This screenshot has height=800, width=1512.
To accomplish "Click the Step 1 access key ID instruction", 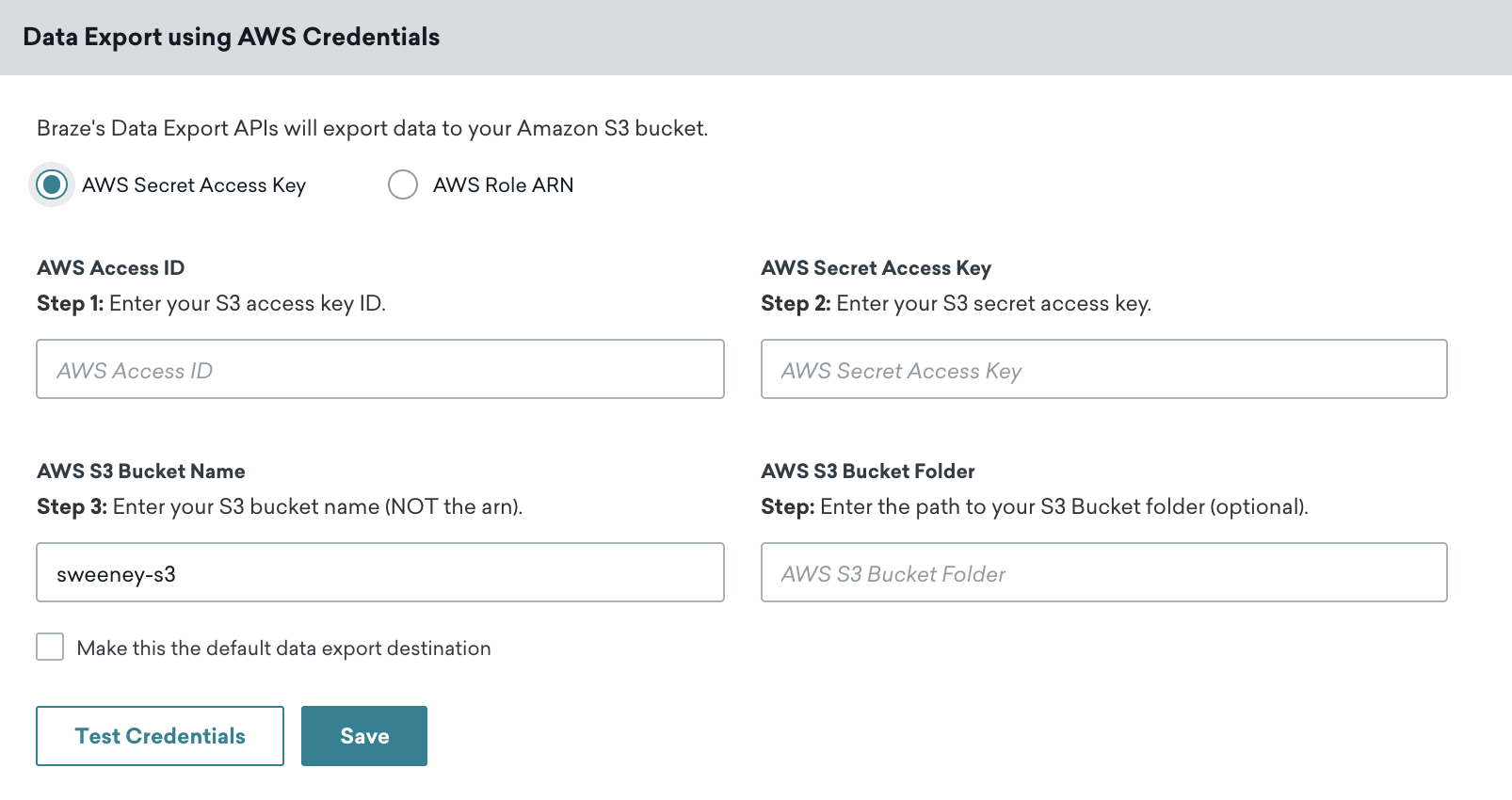I will (211, 303).
